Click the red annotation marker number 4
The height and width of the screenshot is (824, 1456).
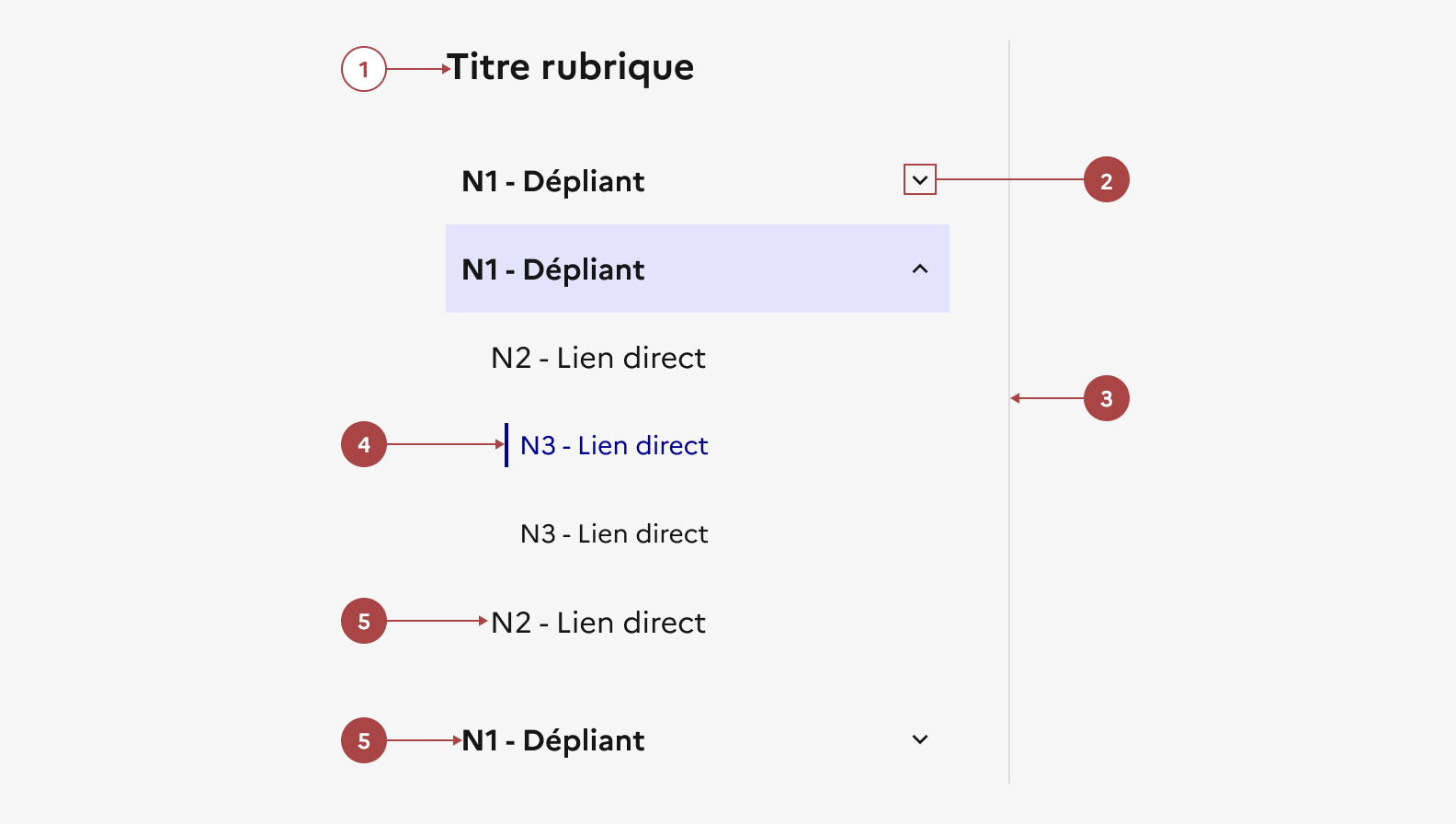(364, 445)
